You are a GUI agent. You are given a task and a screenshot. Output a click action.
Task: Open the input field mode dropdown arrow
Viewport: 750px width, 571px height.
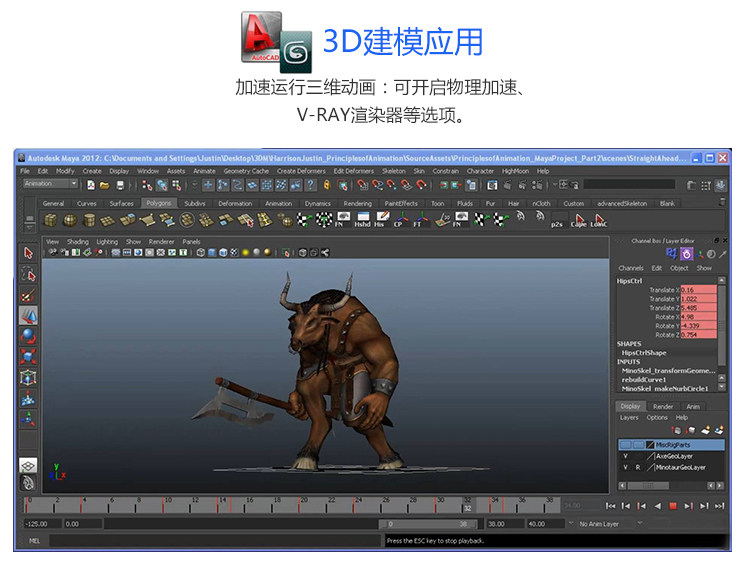click(555, 184)
